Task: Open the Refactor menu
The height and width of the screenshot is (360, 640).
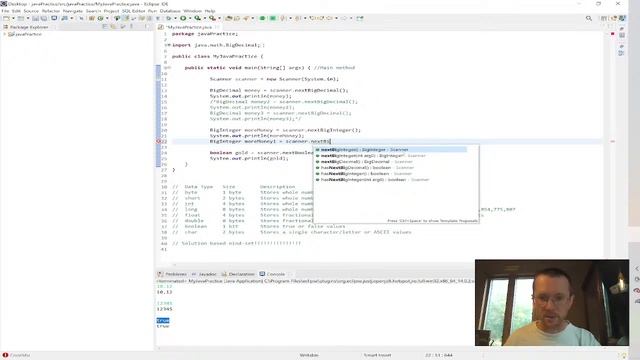Action: tap(51, 11)
